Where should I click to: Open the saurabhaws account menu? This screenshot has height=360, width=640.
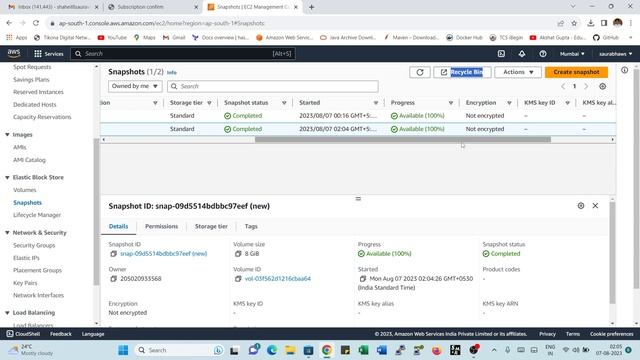(x=615, y=53)
